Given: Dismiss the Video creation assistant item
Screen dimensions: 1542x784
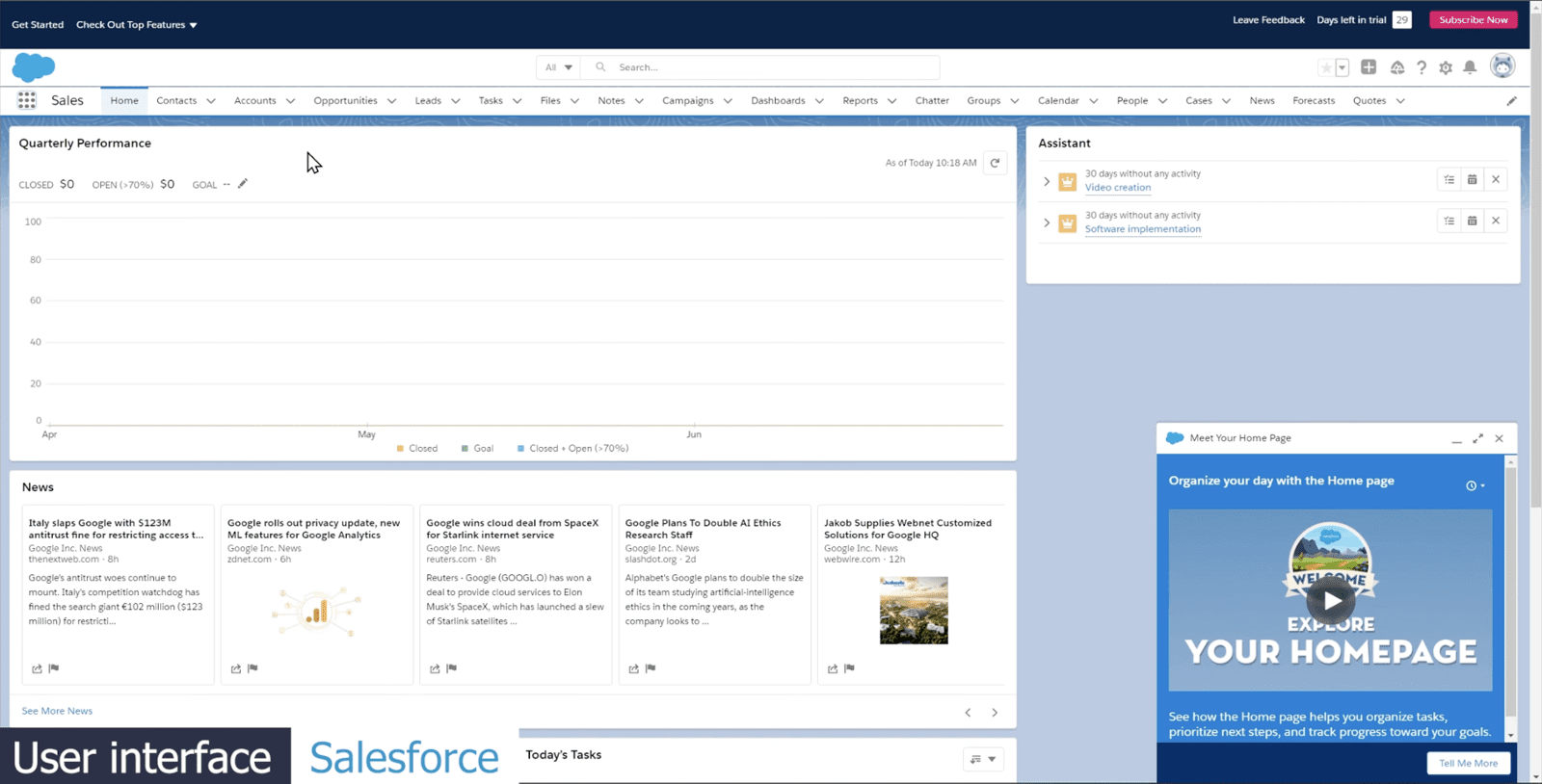Looking at the screenshot, I should 1496,179.
